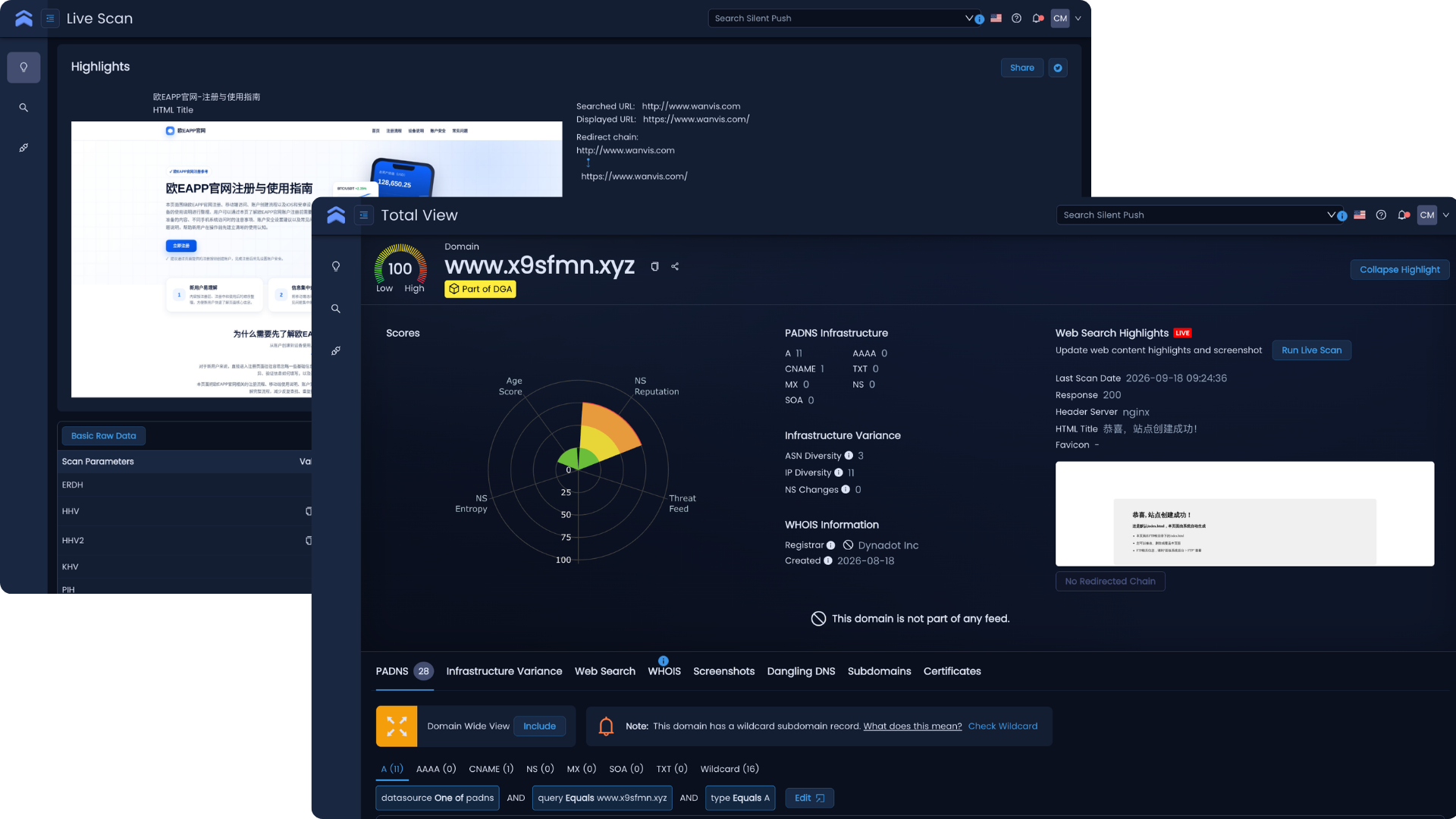This screenshot has height=819, width=1456.
Task: Open the site screenshot thumbnail in Web Search Highlights
Action: [x=1244, y=513]
